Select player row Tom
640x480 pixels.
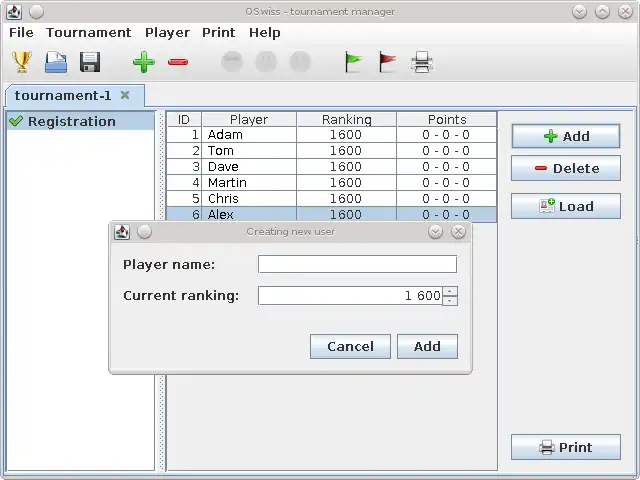pos(331,151)
